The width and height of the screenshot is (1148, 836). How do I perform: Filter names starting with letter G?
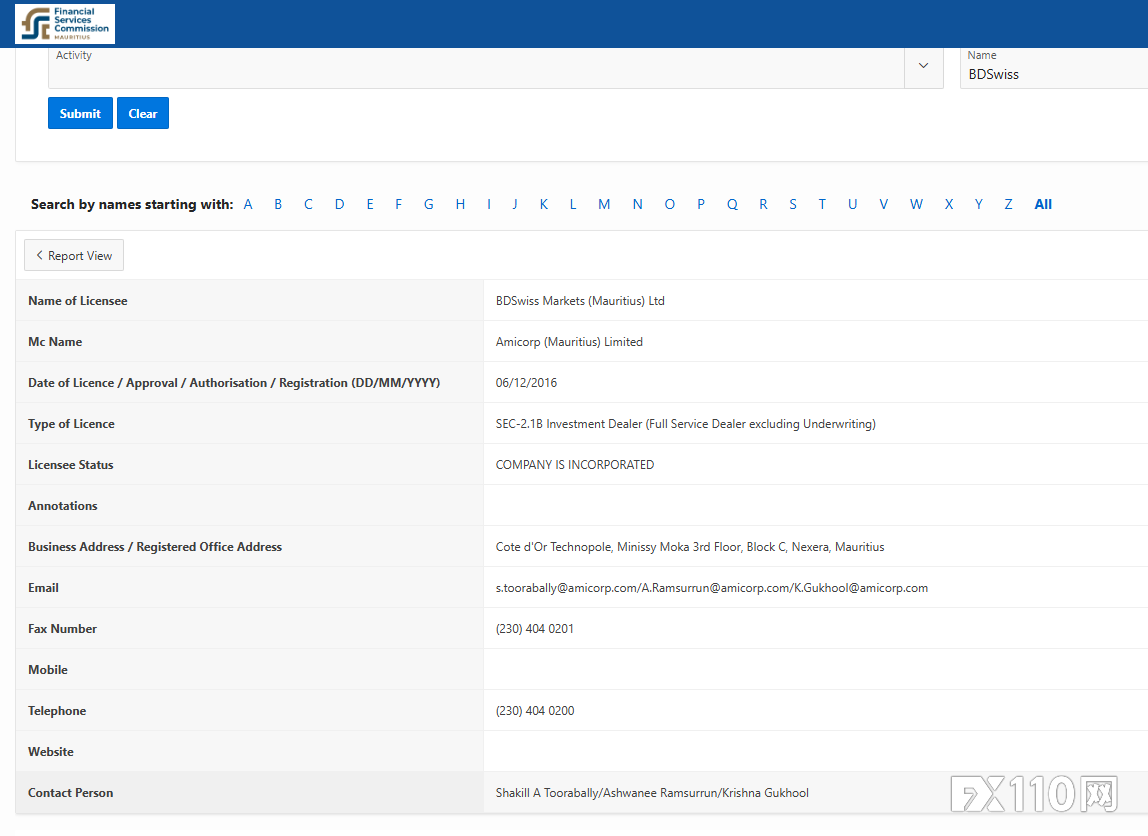pyautogui.click(x=429, y=204)
